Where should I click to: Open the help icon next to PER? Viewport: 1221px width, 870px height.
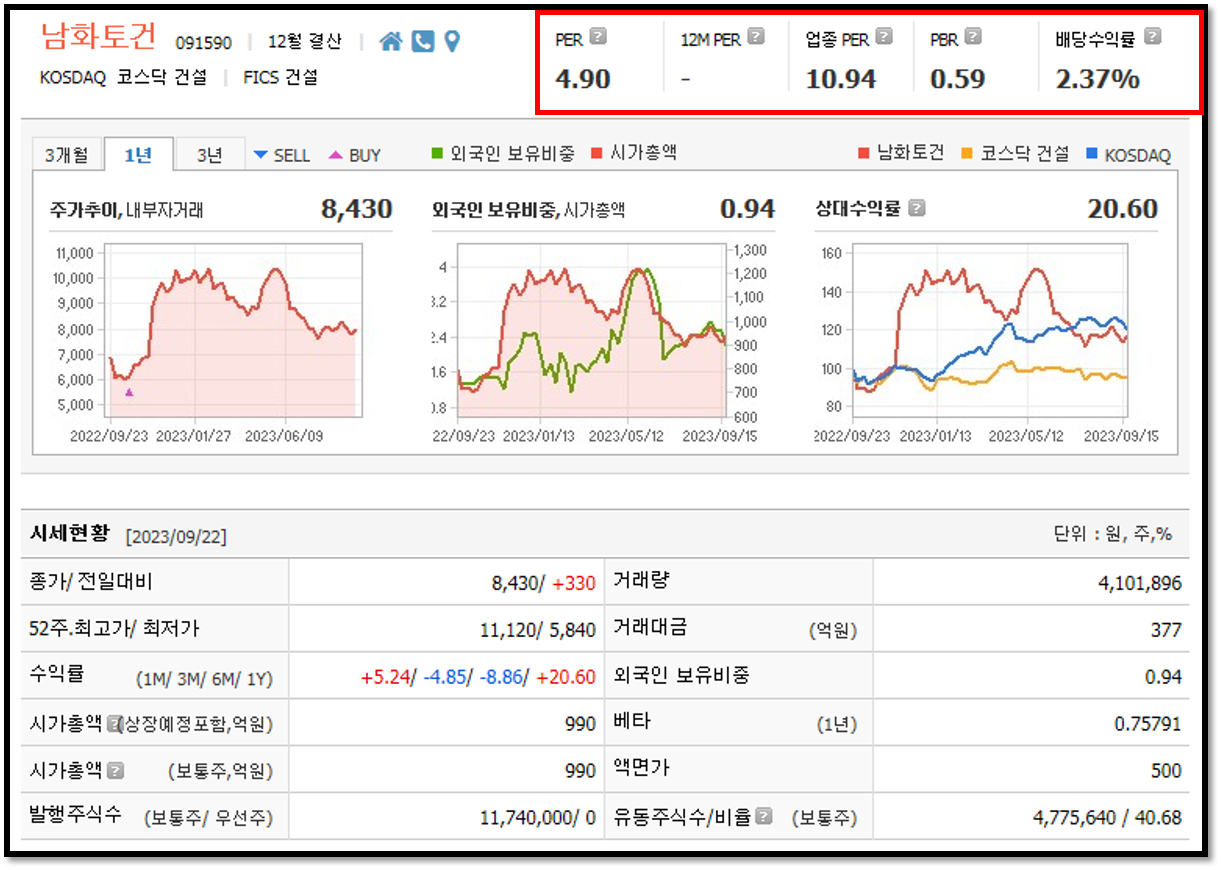(598, 37)
